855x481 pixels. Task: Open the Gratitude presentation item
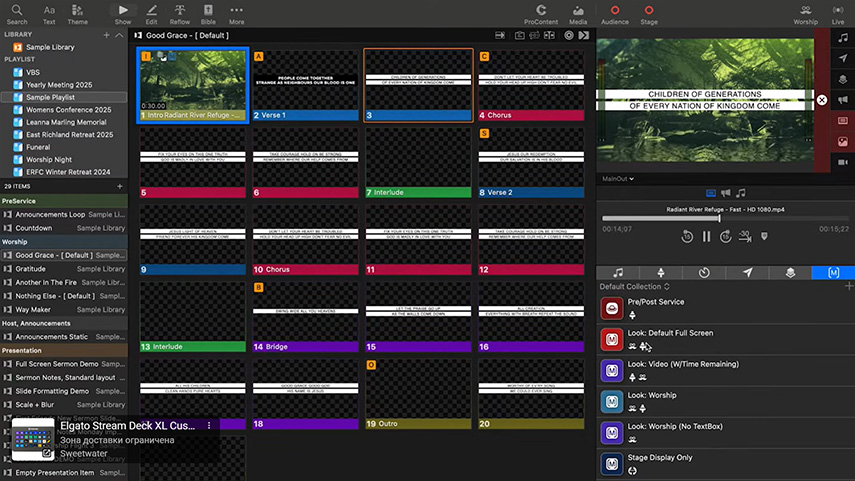click(x=64, y=269)
